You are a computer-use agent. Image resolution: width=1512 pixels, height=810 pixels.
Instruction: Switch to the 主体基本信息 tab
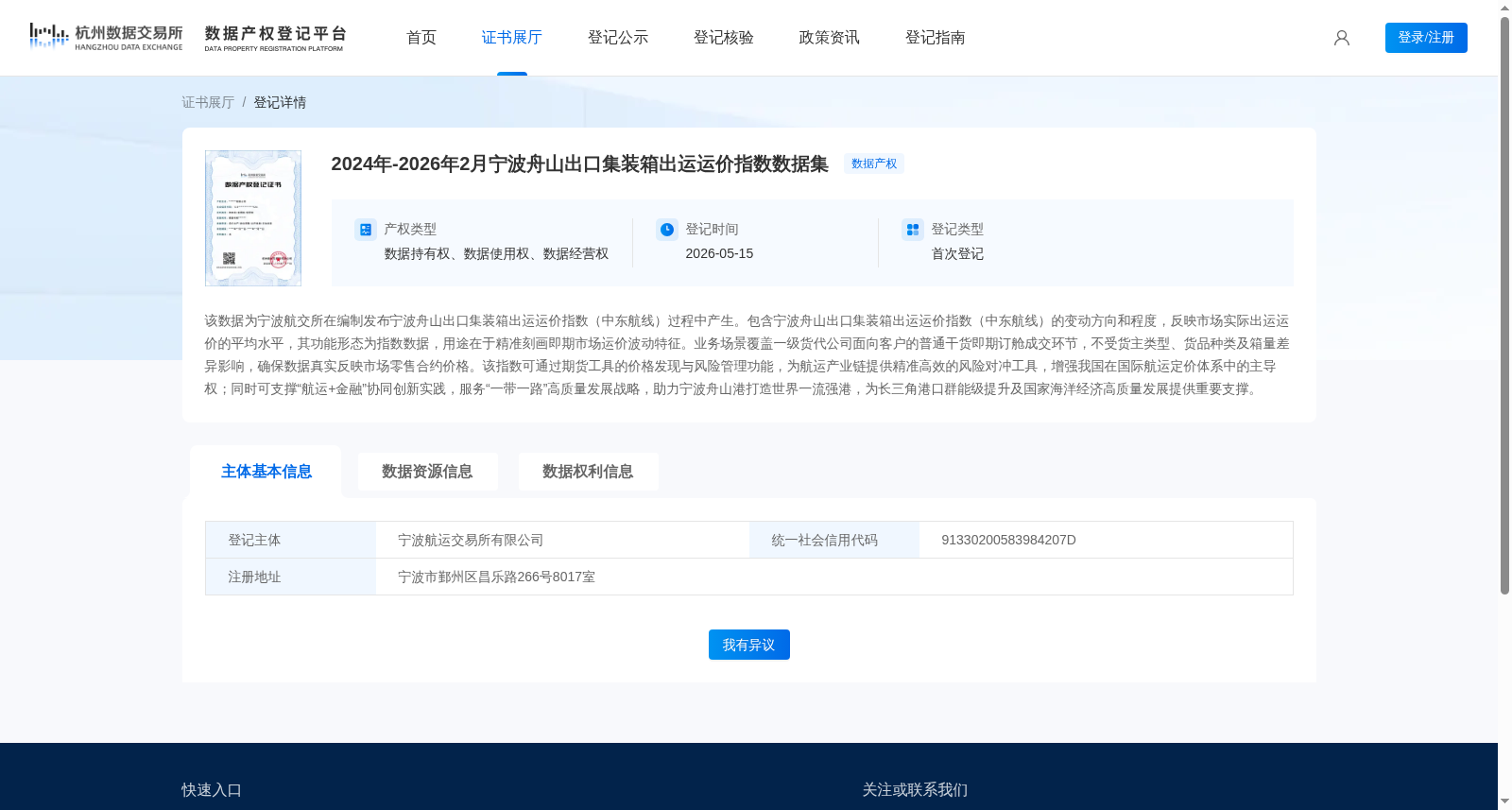pos(266,472)
